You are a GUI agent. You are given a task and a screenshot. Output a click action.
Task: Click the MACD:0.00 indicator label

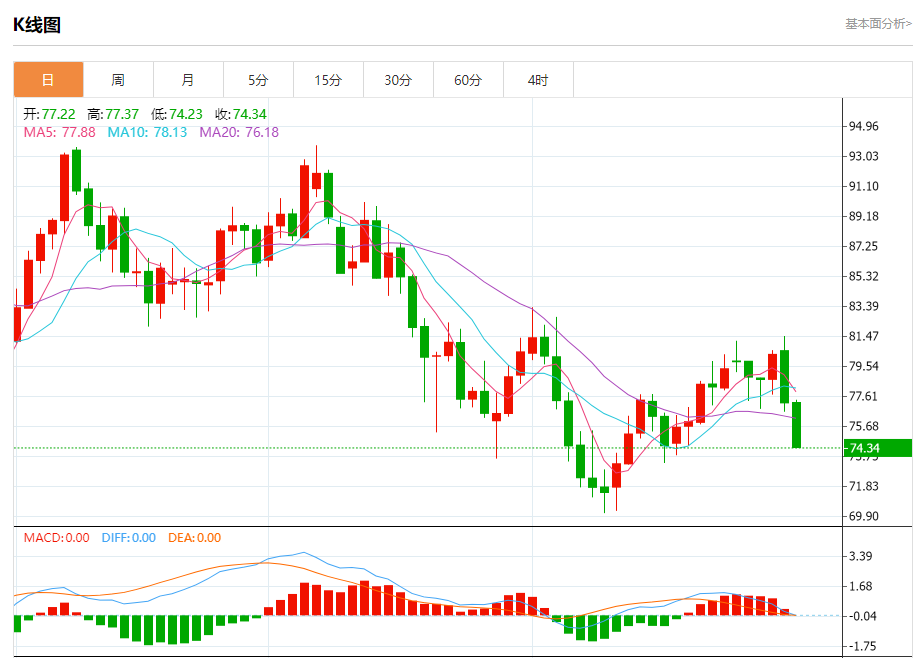pos(56,538)
